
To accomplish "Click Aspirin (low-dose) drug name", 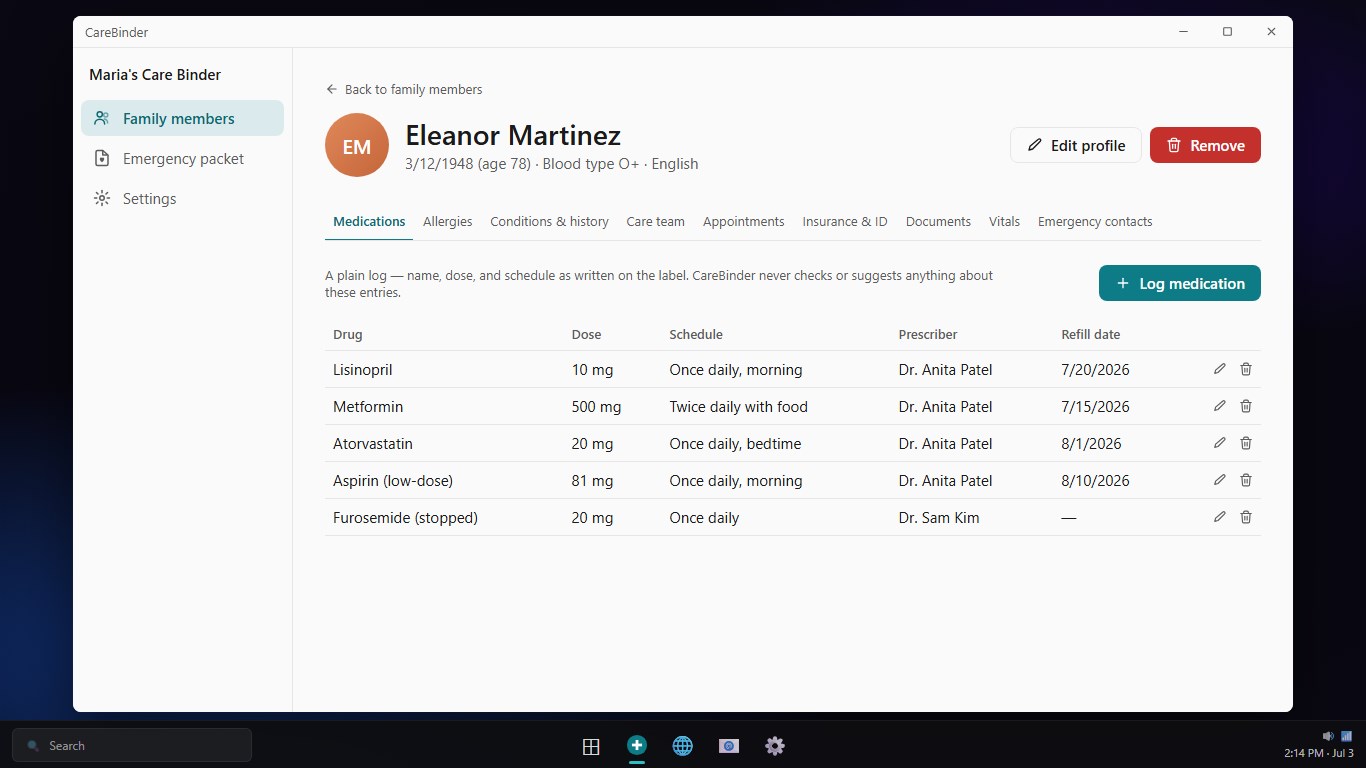I will click(393, 480).
